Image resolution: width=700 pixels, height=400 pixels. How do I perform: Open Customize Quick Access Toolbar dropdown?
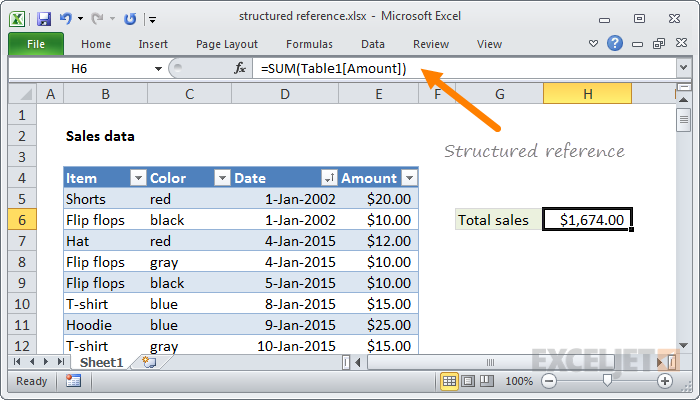click(x=153, y=20)
